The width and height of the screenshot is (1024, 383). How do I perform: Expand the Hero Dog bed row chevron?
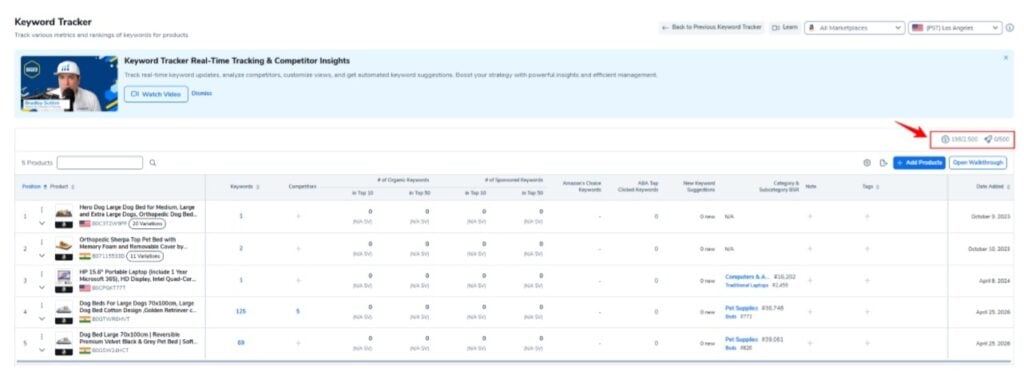click(42, 223)
